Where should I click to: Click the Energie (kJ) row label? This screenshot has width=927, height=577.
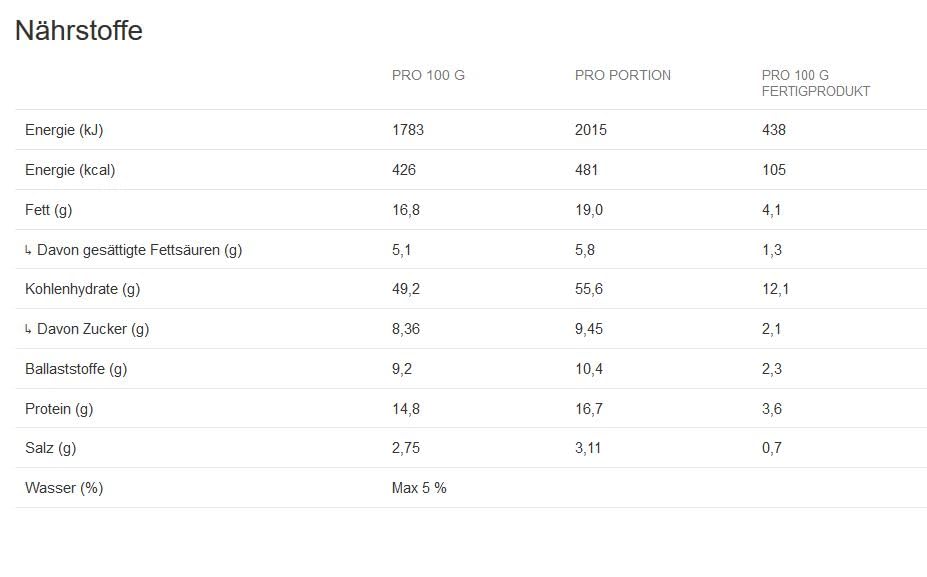[64, 130]
